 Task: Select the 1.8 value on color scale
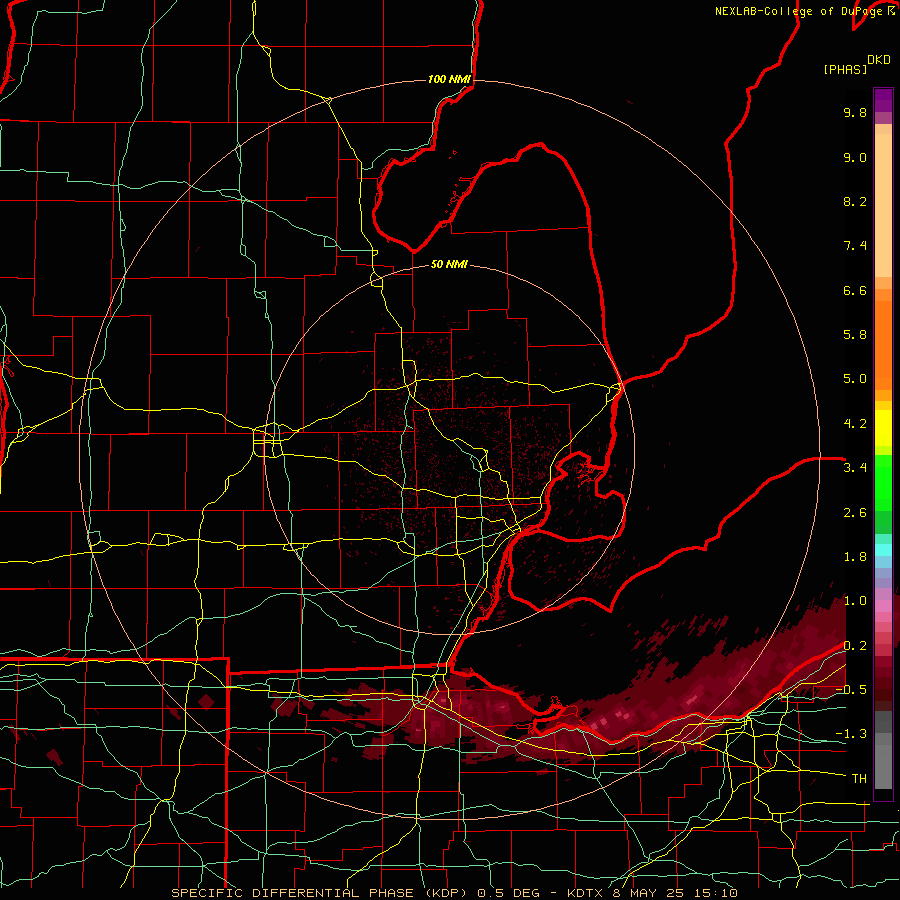pos(855,557)
